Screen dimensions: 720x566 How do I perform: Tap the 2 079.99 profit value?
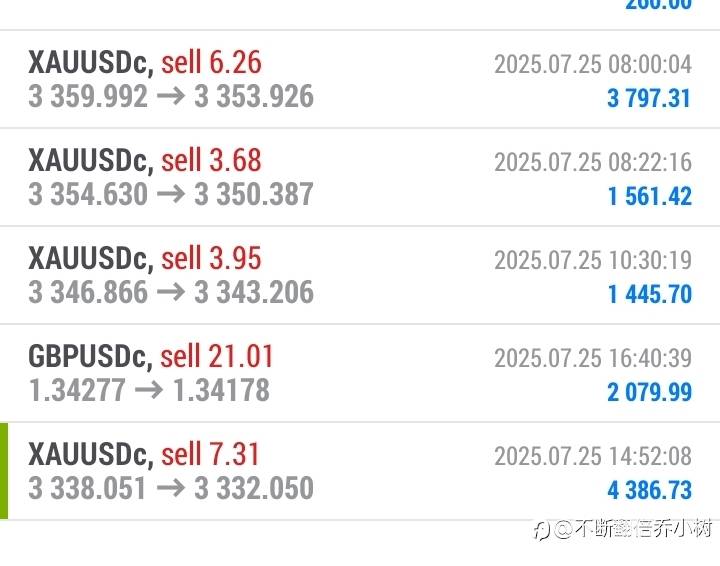[x=649, y=391]
